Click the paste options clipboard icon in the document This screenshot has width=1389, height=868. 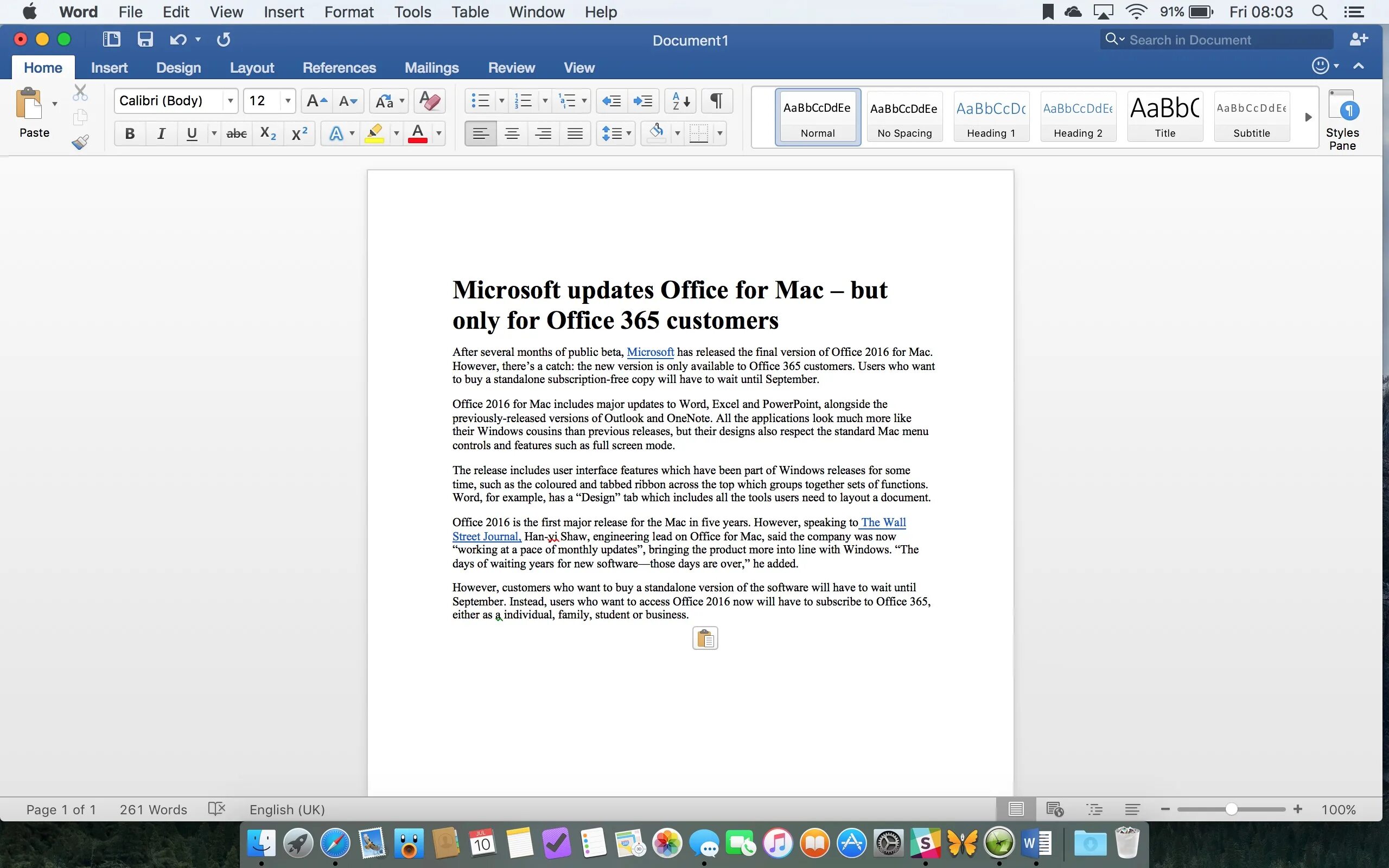pos(705,639)
